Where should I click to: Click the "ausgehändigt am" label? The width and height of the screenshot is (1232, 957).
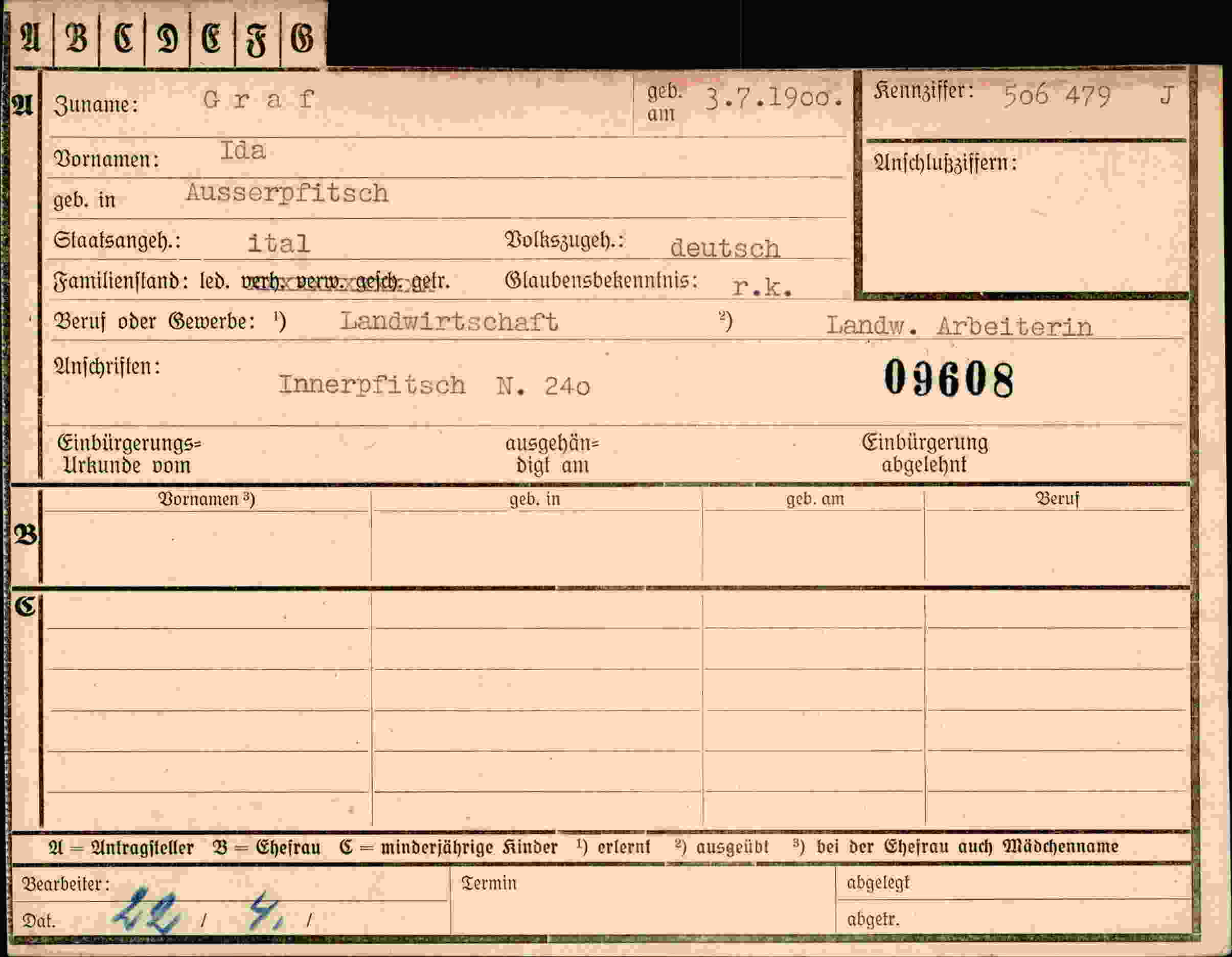pos(552,454)
